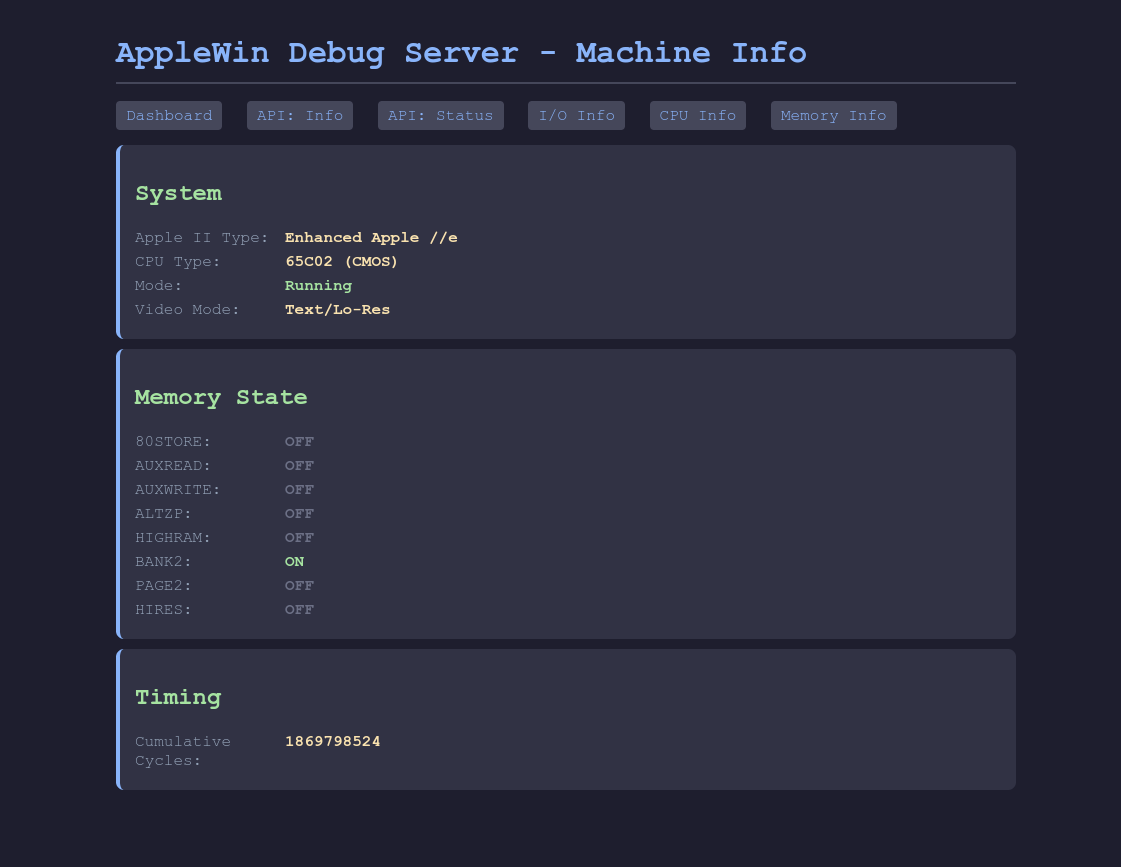The image size is (1121, 867).
Task: Open the CPU Info page
Action: (x=697, y=116)
